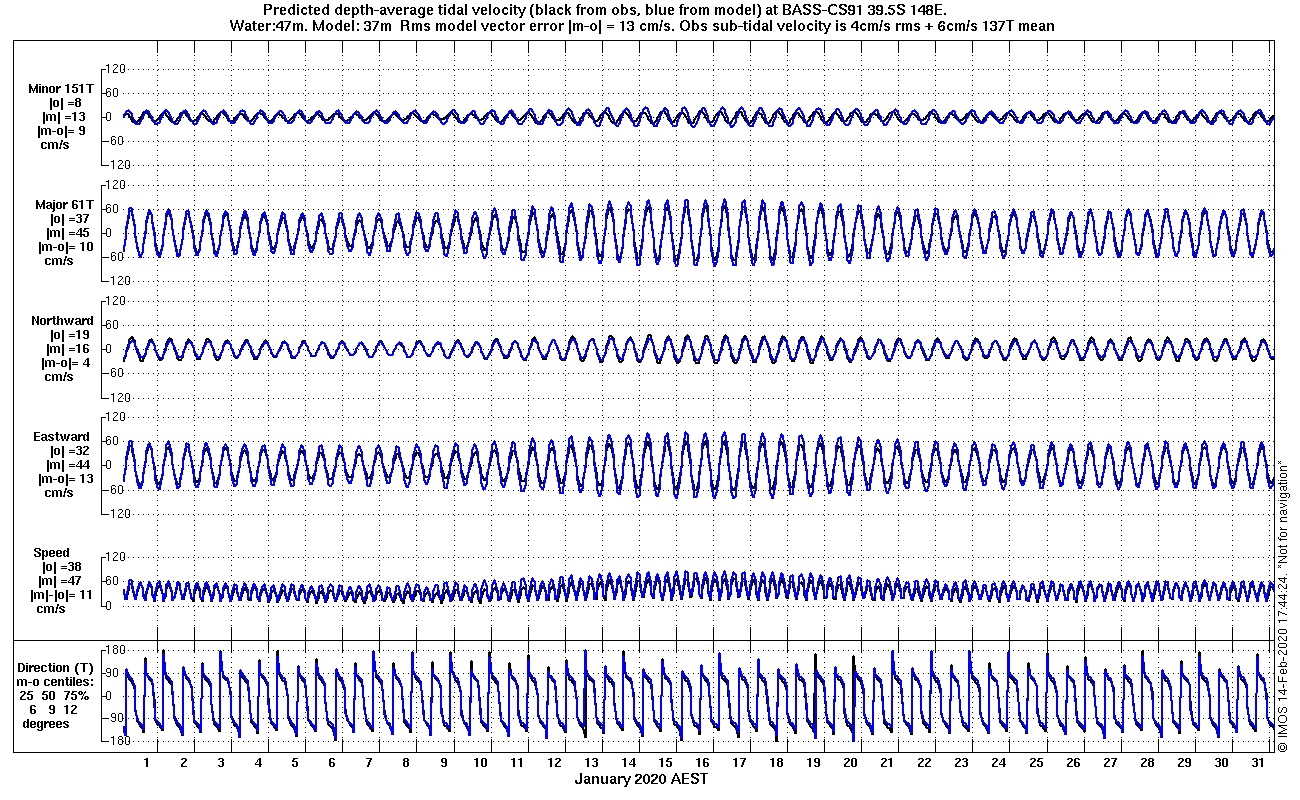
Task: Click the 'Speed' panel label
Action: point(52,553)
